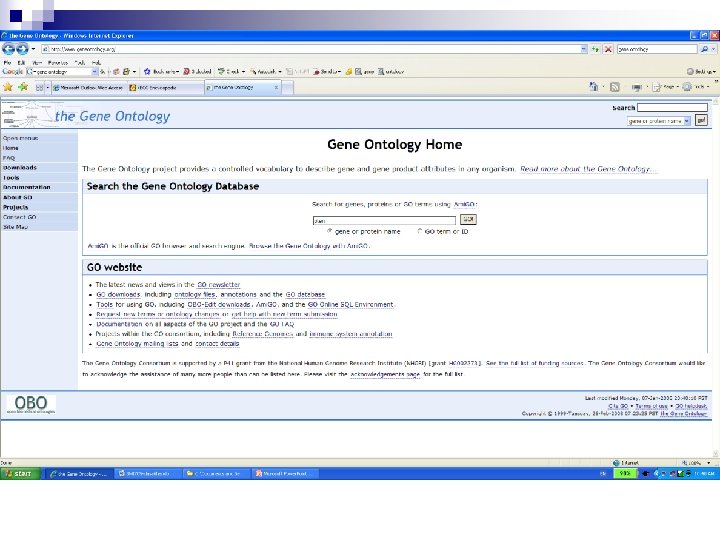This screenshot has width=720, height=540.
Task: Refresh the page with the green arrows icon
Action: [596, 49]
